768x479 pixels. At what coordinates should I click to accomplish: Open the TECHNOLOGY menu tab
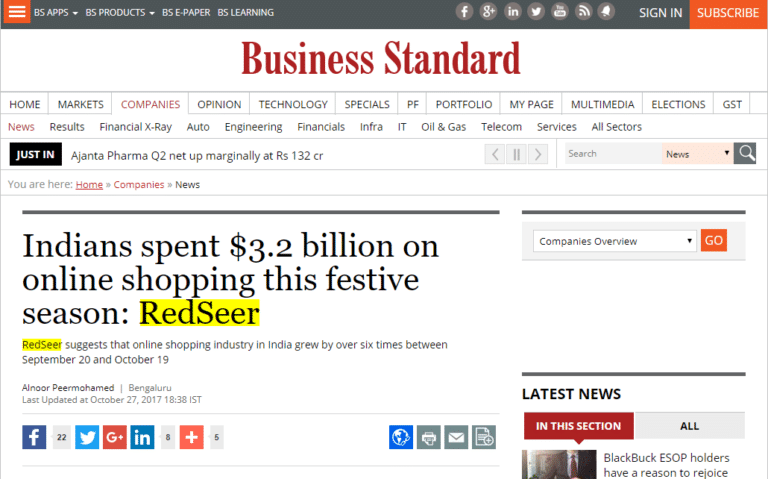coord(293,104)
